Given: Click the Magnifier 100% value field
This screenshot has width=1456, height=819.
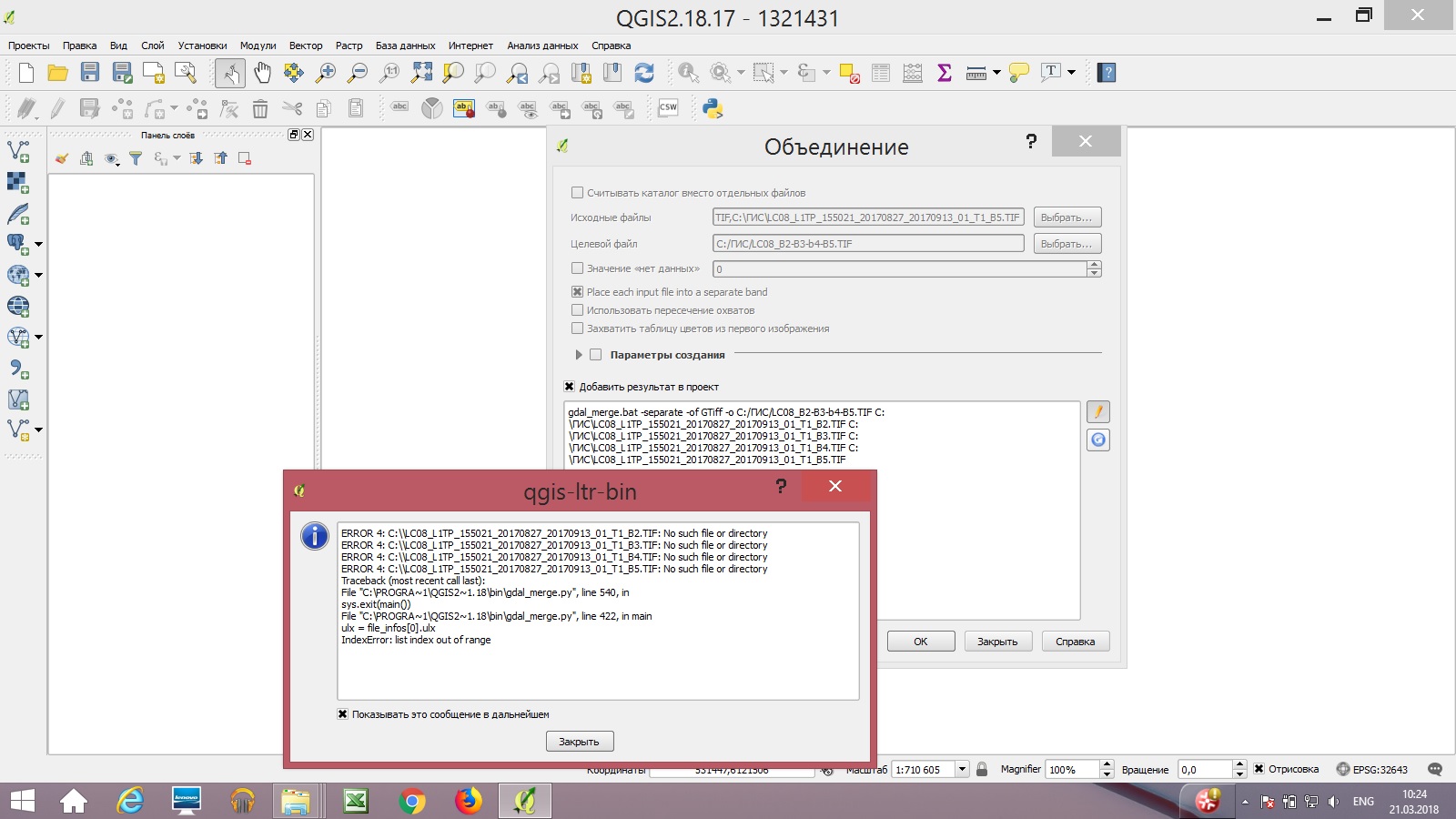Looking at the screenshot, I should tap(1073, 769).
